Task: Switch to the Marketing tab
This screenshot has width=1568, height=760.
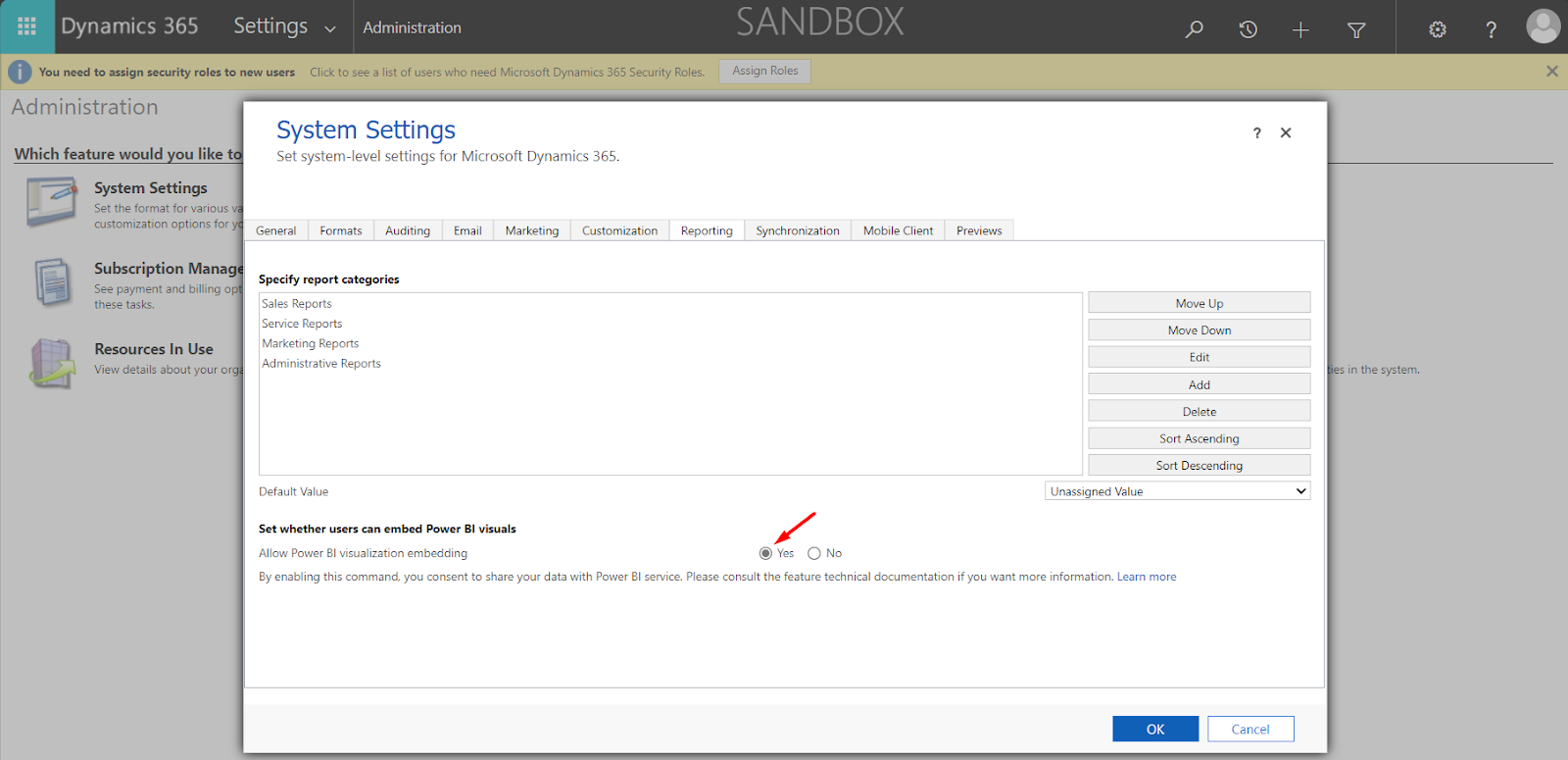Action: [x=532, y=230]
